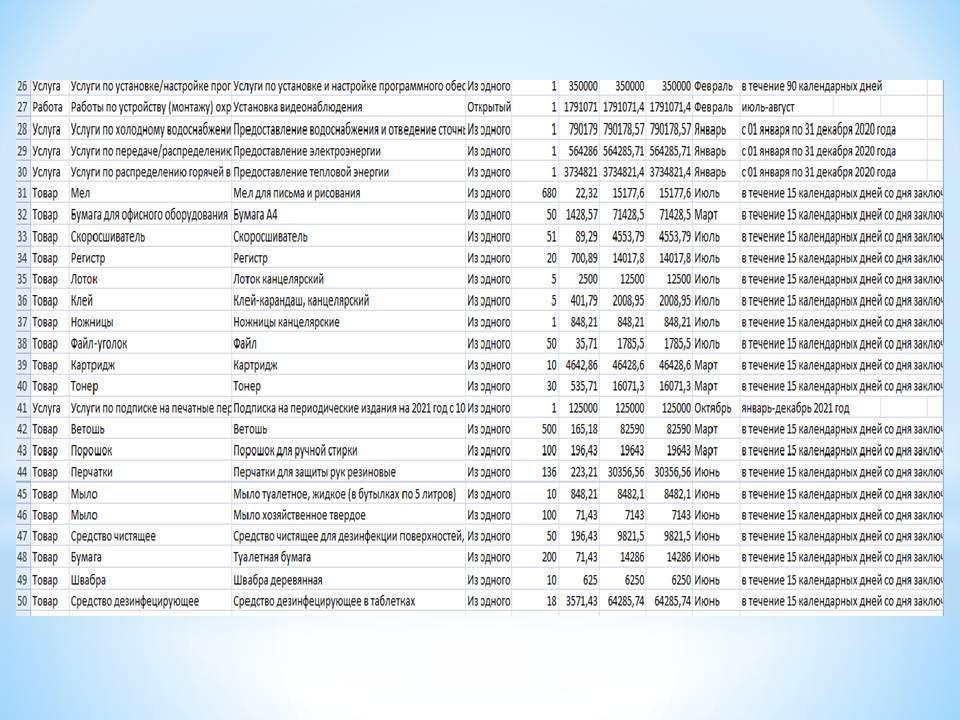Viewport: 960px width, 720px height.
Task: Select the quantity 136 for Перчатки
Action: point(549,472)
